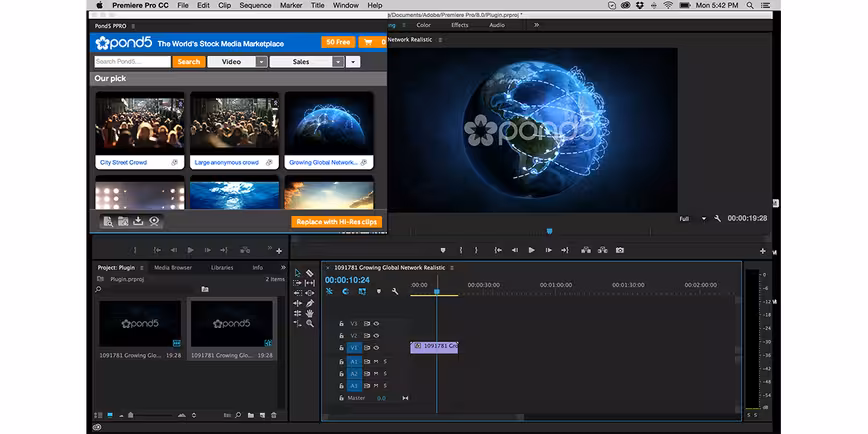Image resolution: width=868 pixels, height=434 pixels.
Task: Toggle lock on track V2
Action: click(341, 335)
